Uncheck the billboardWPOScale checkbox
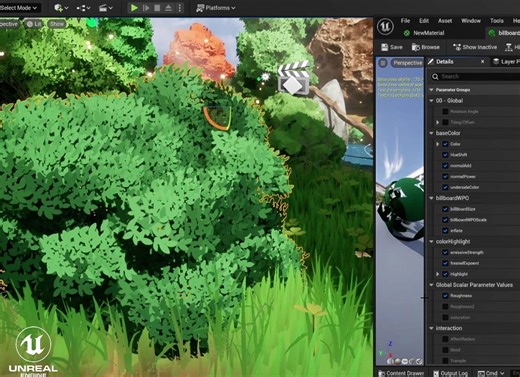Image resolution: width=520 pixels, height=377 pixels. 445,220
